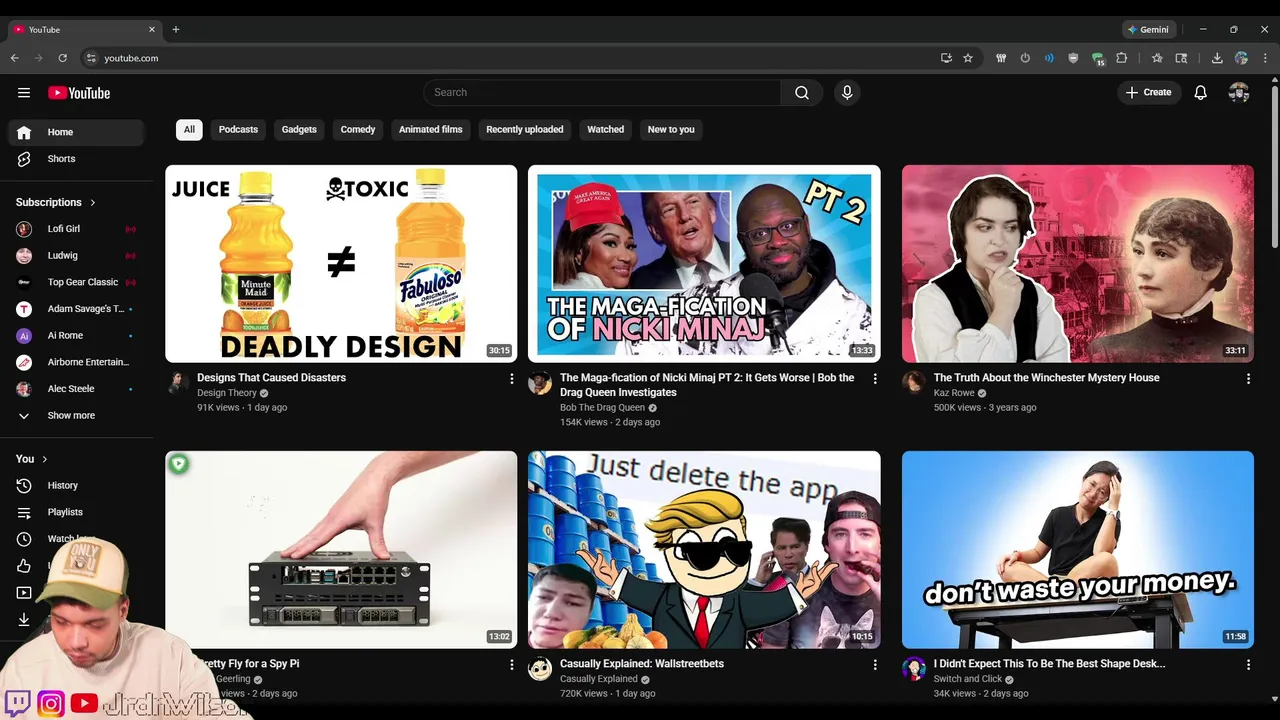Image resolution: width=1280 pixels, height=720 pixels.
Task: Select the Watched filter chip
Action: (605, 130)
